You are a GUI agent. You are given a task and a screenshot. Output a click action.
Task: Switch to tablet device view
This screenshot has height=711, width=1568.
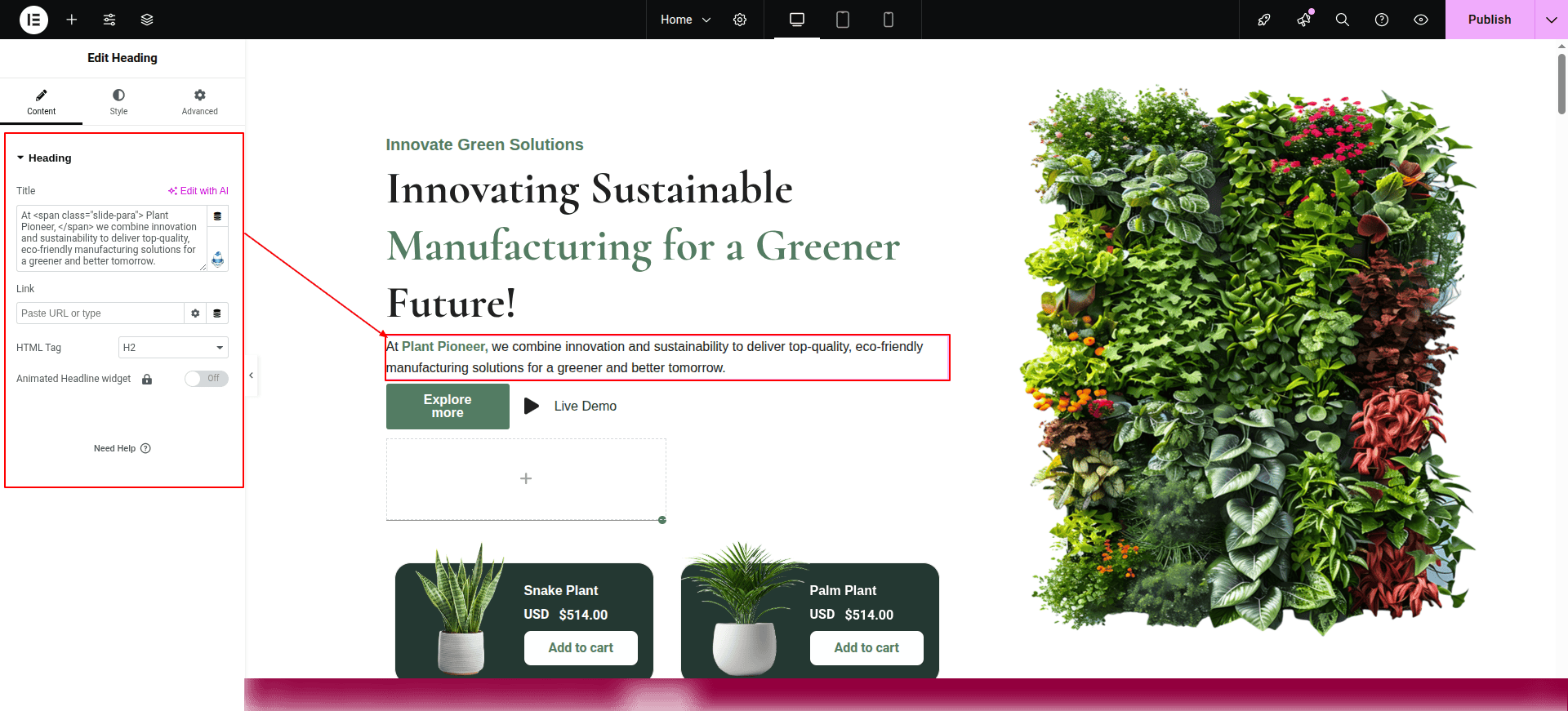(x=843, y=20)
